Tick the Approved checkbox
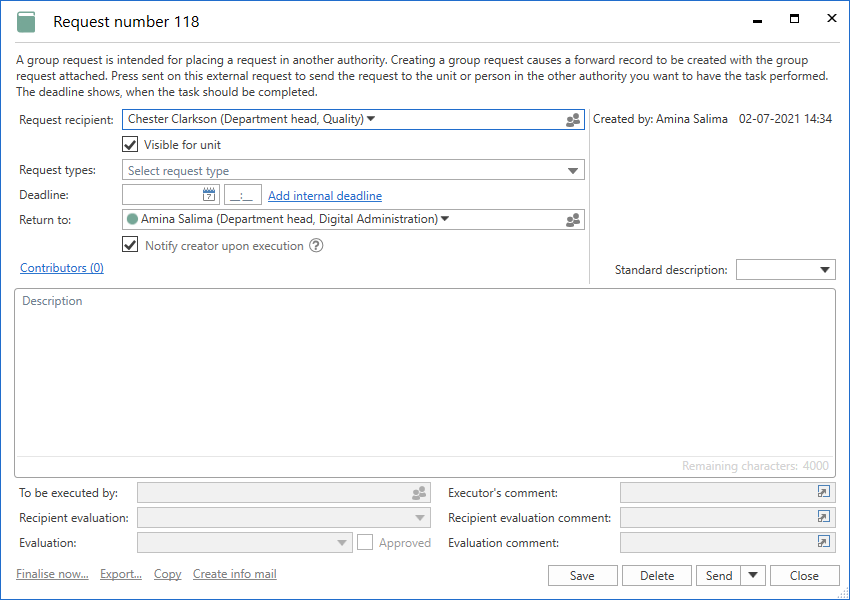This screenshot has width=850, height=600. tap(365, 542)
